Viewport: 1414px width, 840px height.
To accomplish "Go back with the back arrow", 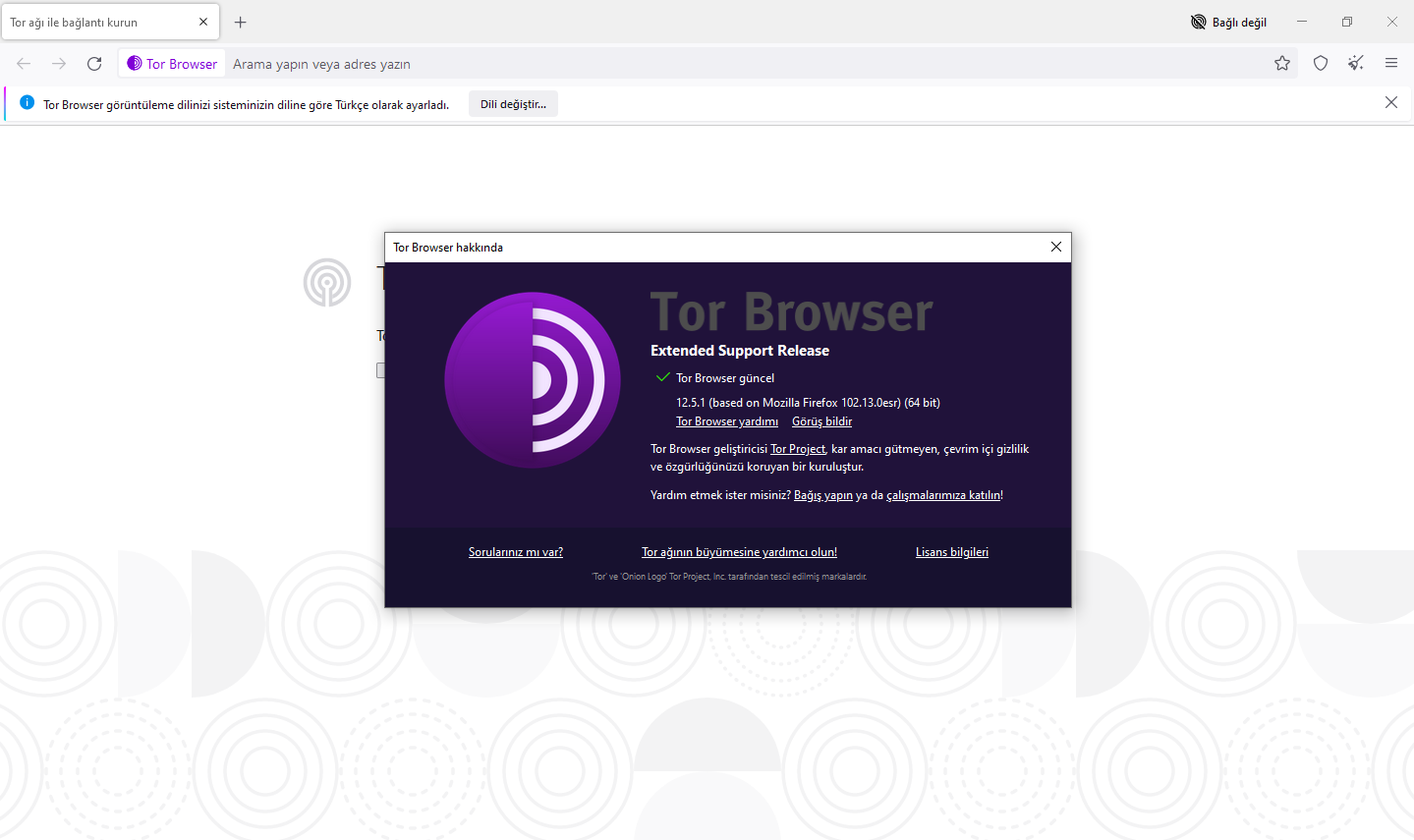I will [24, 64].
